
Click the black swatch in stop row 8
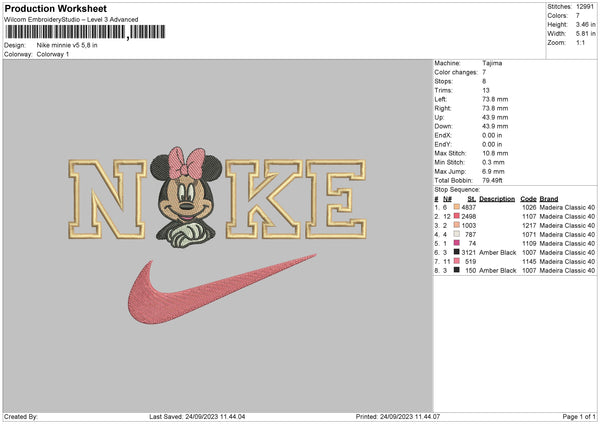457,270
